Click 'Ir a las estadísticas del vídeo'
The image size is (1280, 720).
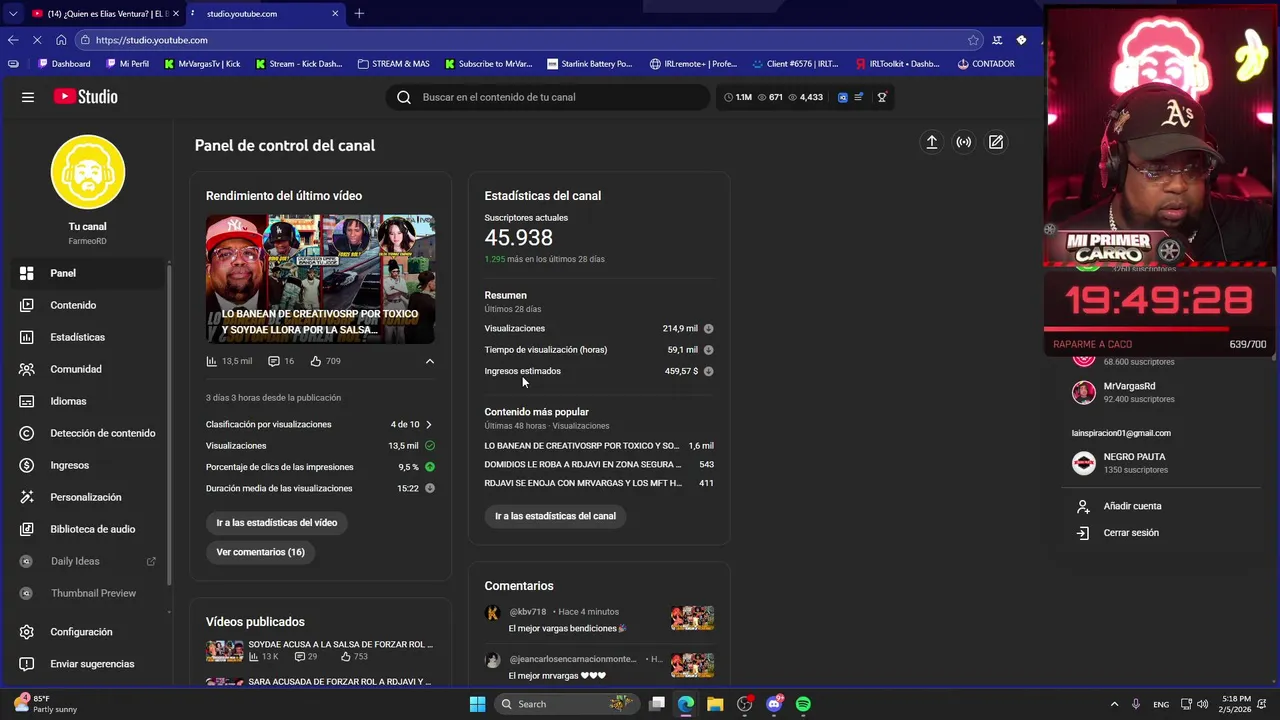click(277, 522)
